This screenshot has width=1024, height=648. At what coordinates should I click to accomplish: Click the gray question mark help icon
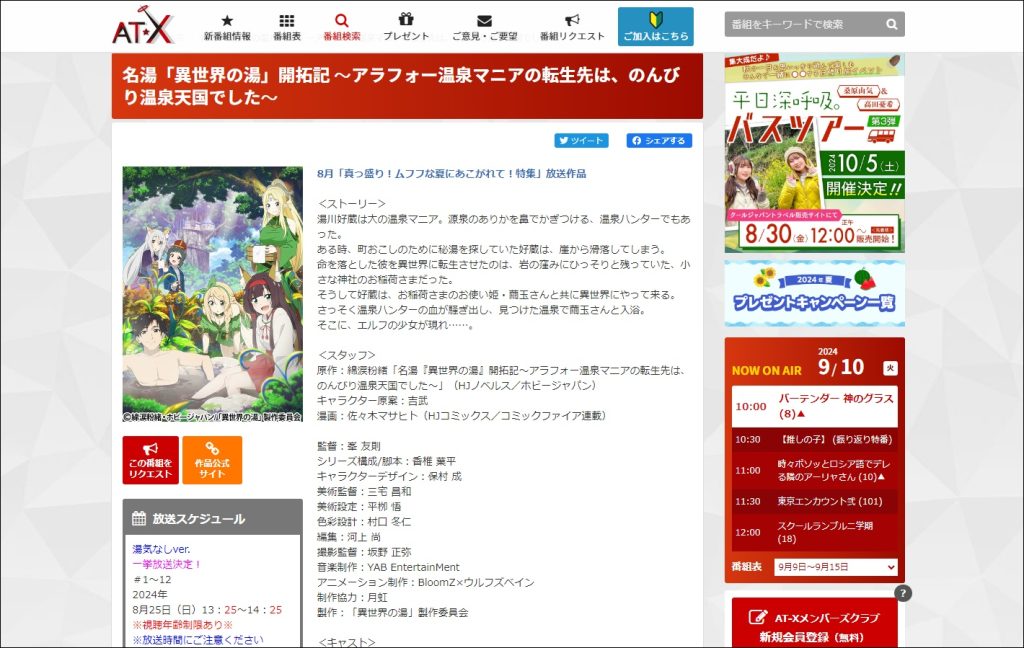903,593
